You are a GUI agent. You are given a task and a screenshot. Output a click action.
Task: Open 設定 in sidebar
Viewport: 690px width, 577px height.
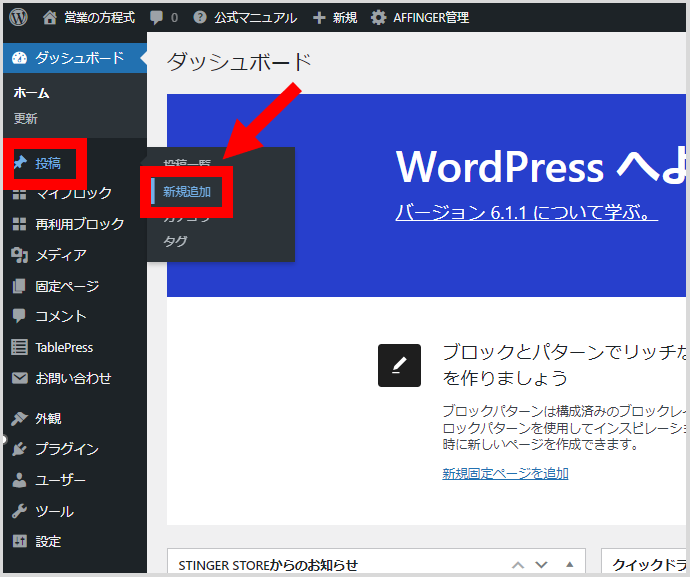[x=48, y=541]
